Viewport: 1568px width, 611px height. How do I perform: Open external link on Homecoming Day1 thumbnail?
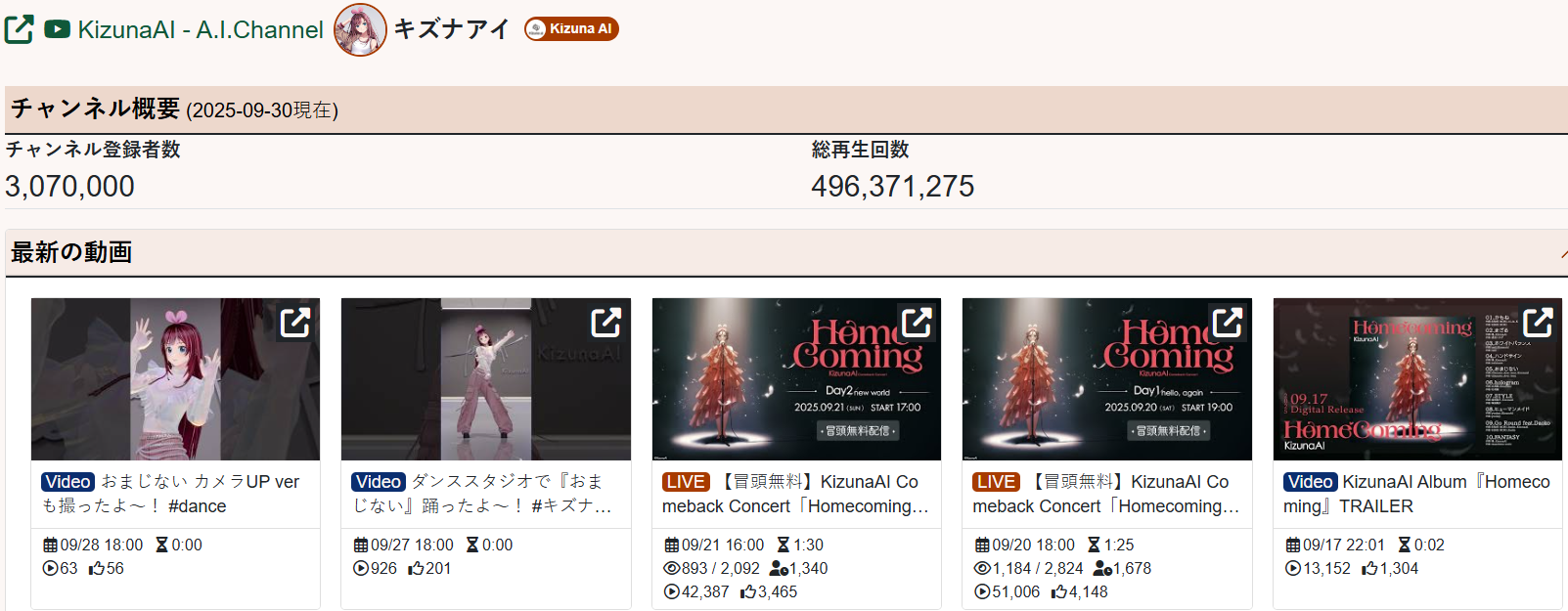[1227, 322]
